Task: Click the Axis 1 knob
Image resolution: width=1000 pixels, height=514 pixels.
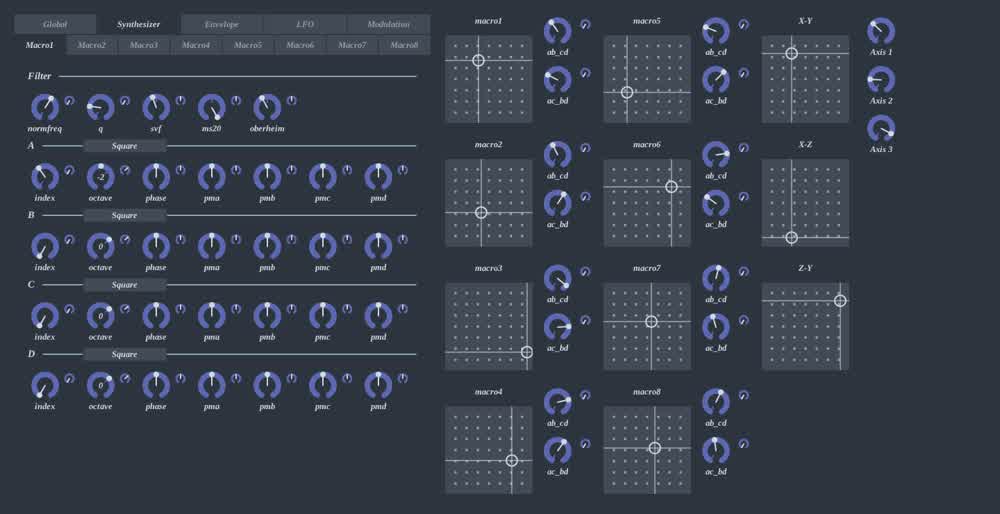Action: (881, 31)
